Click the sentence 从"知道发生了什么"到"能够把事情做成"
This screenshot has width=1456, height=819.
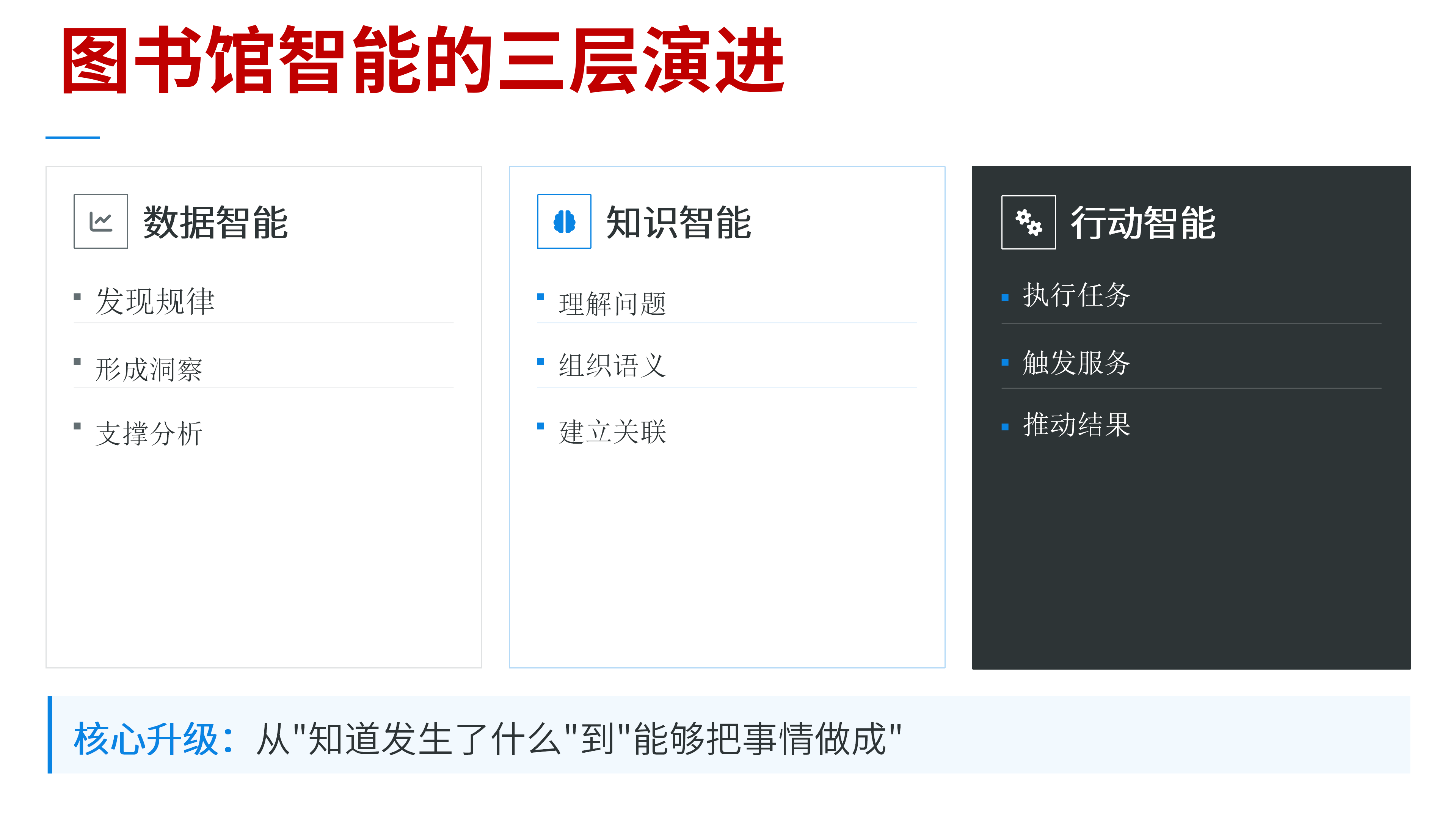tap(579, 739)
